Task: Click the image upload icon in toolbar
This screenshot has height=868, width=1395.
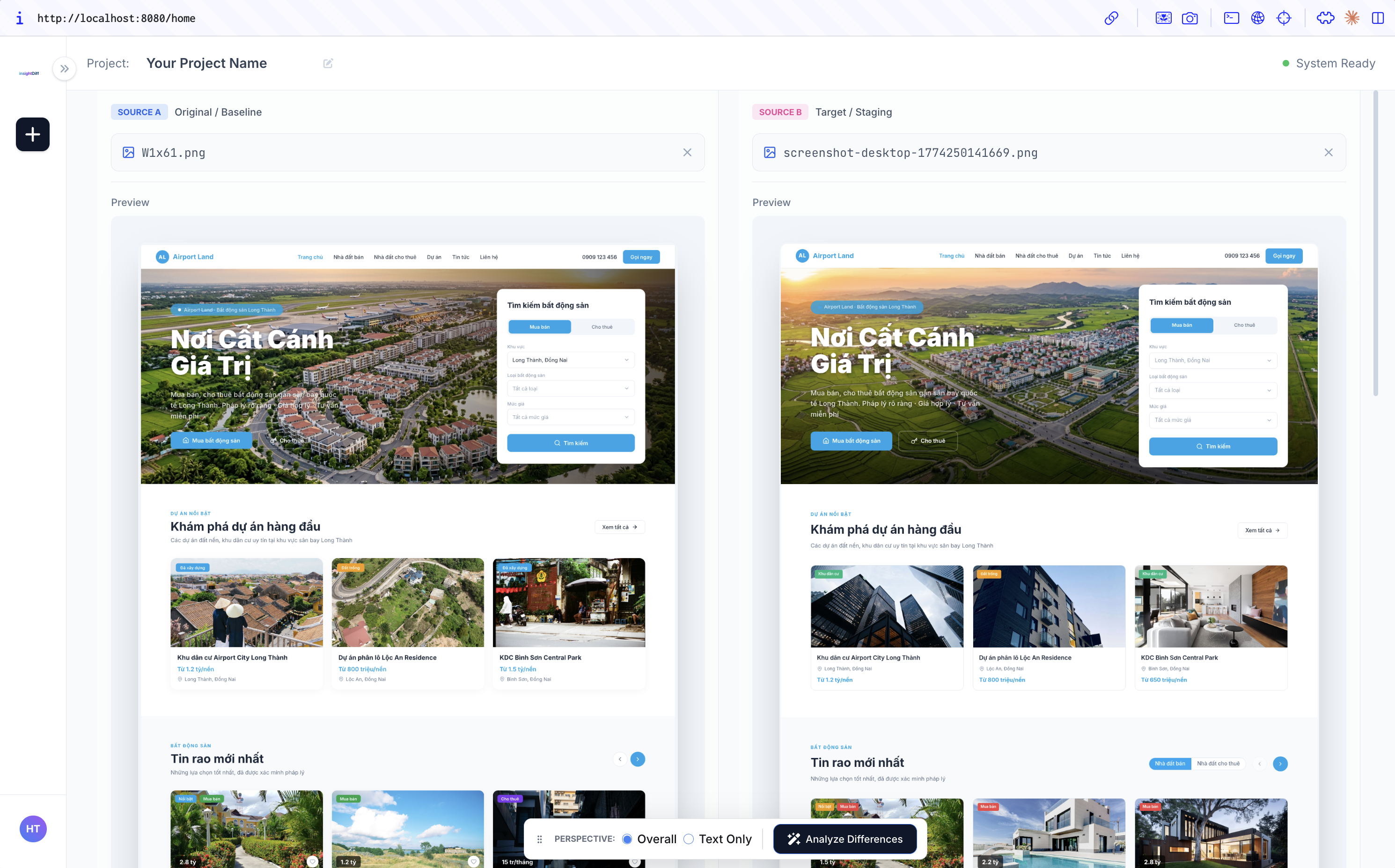Action: tap(1163, 18)
